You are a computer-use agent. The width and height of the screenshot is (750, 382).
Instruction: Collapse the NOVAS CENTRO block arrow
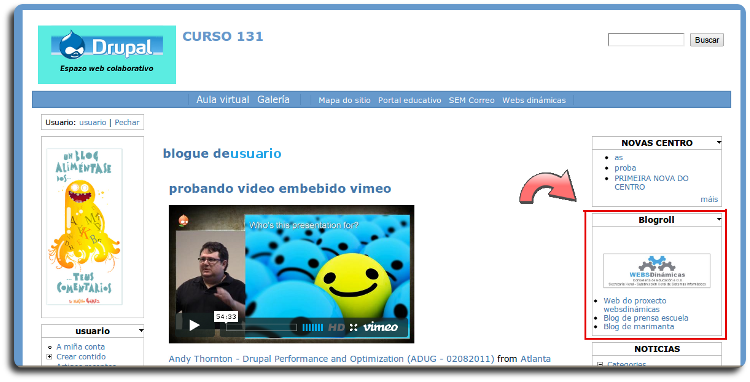click(719, 142)
